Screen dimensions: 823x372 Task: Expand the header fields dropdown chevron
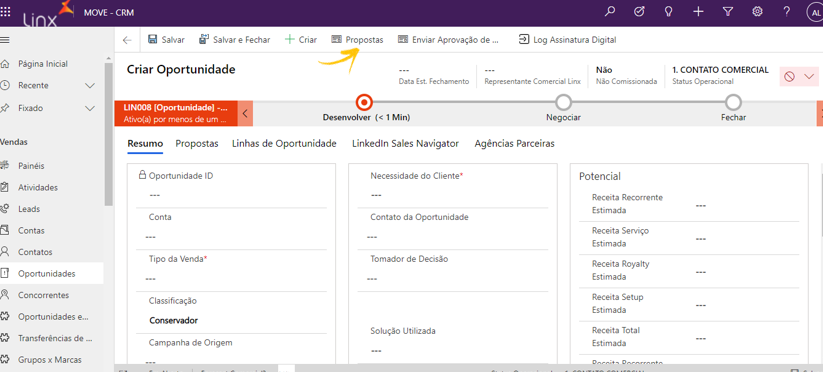click(x=809, y=77)
